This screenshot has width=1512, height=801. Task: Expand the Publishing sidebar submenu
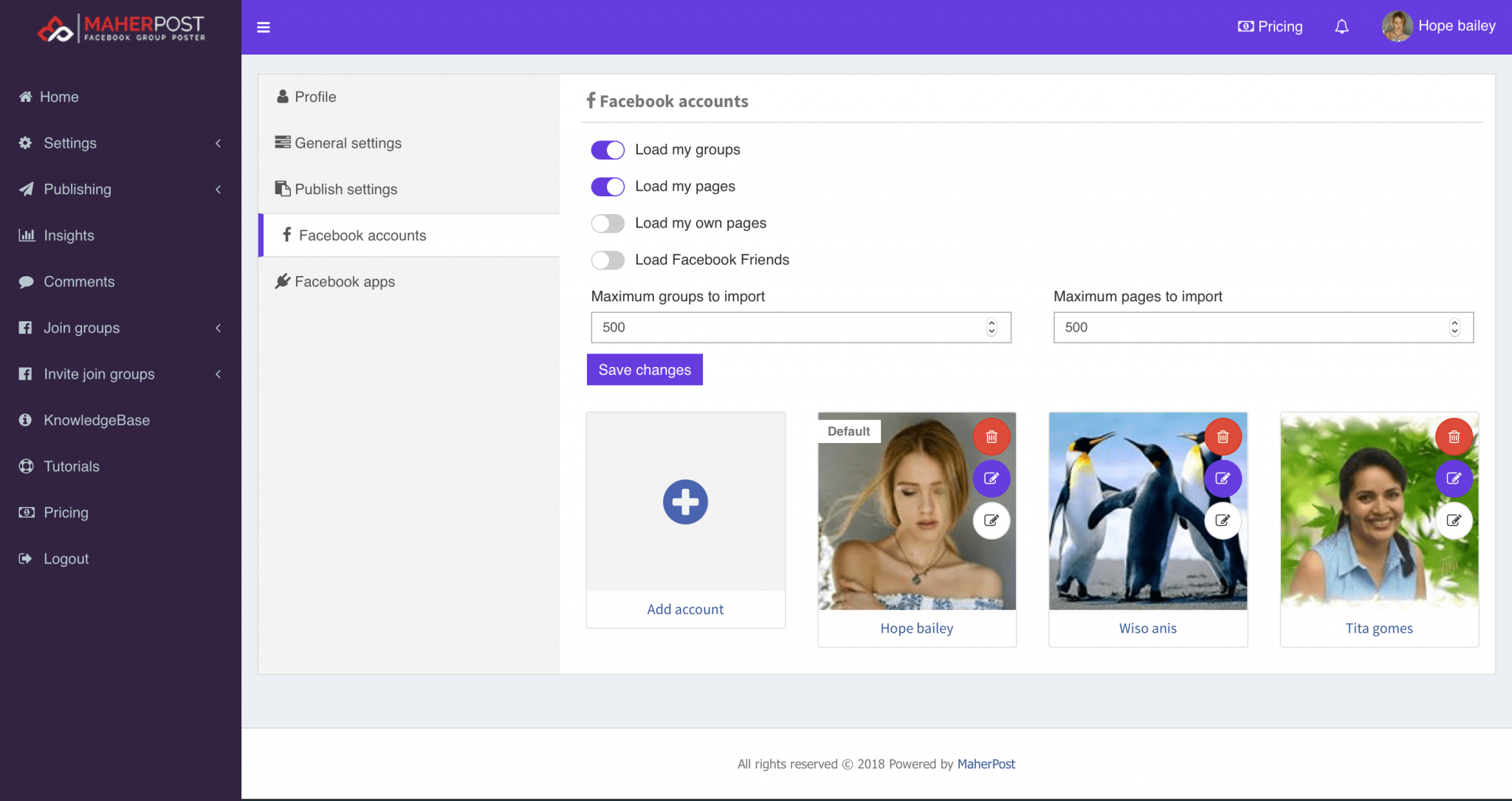(78, 189)
